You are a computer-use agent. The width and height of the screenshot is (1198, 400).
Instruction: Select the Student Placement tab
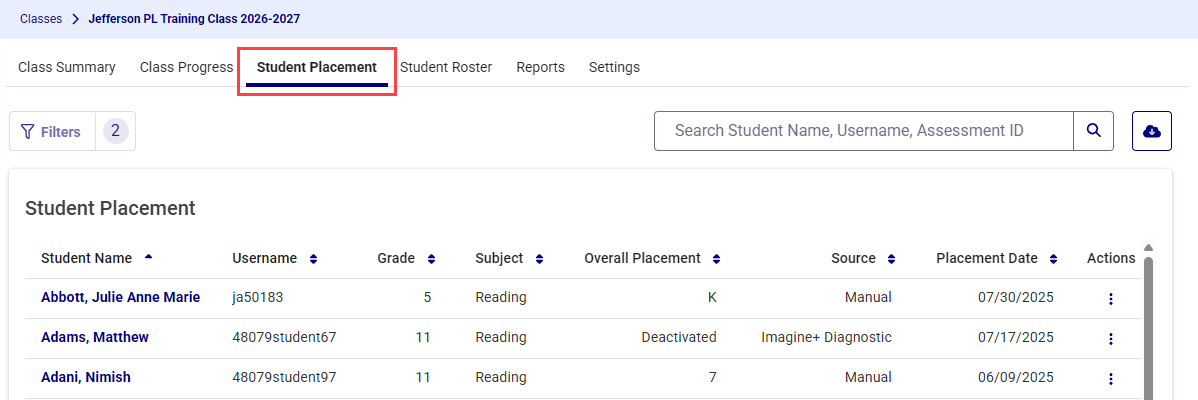[x=316, y=67]
